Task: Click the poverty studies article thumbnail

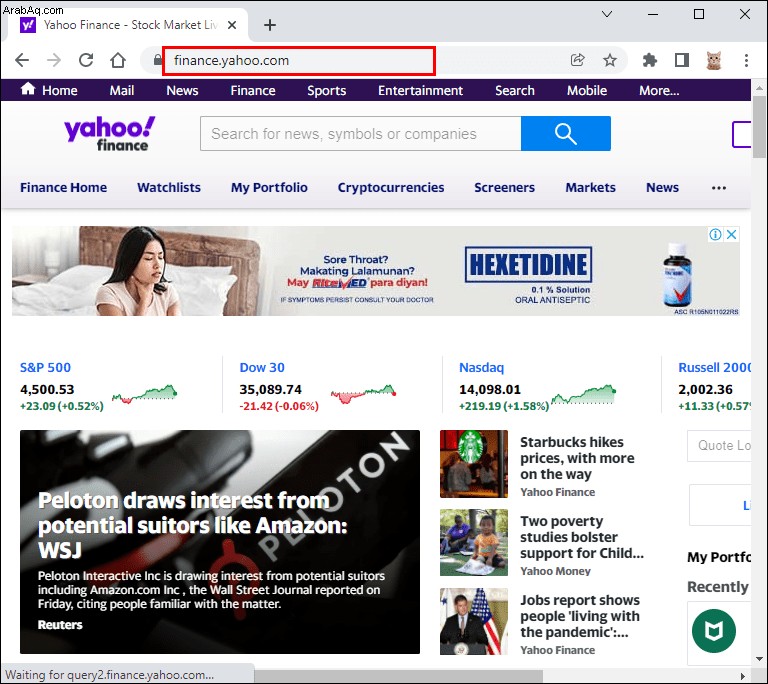Action: [x=474, y=542]
